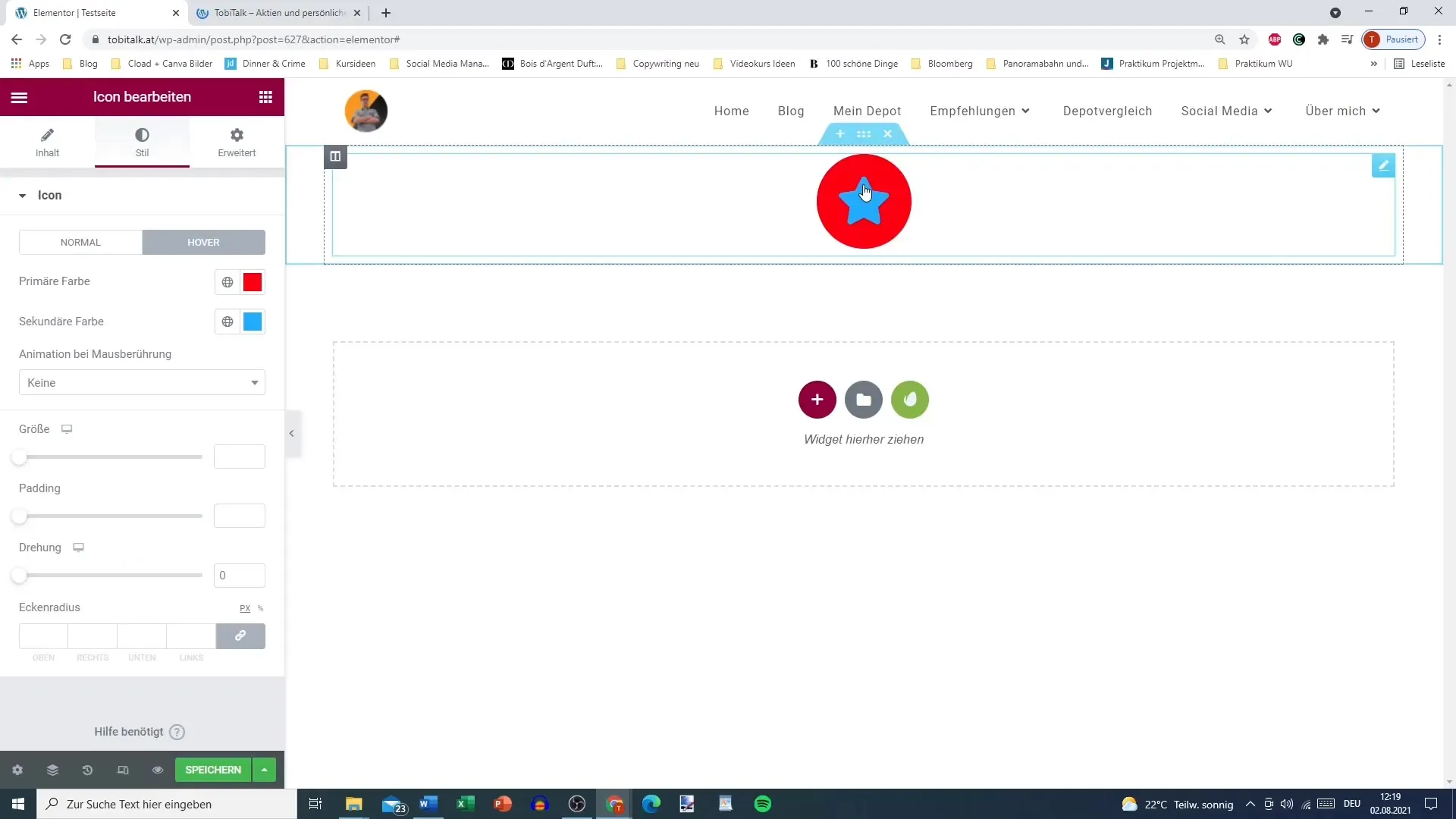Open the Depotvergleich menu link
The image size is (1456, 819).
point(1107,111)
